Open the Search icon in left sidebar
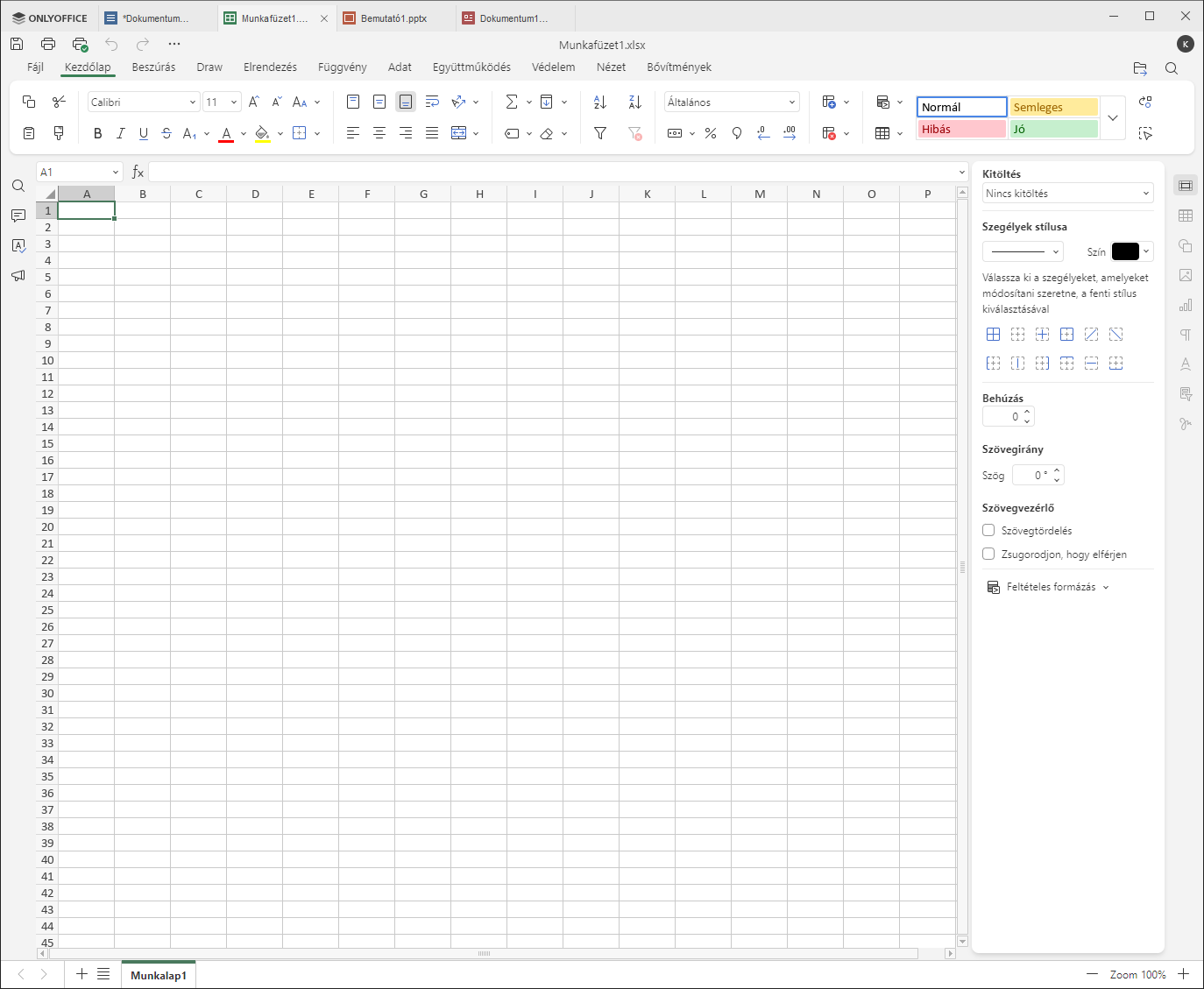Viewport: 1204px width, 989px height. click(x=18, y=186)
